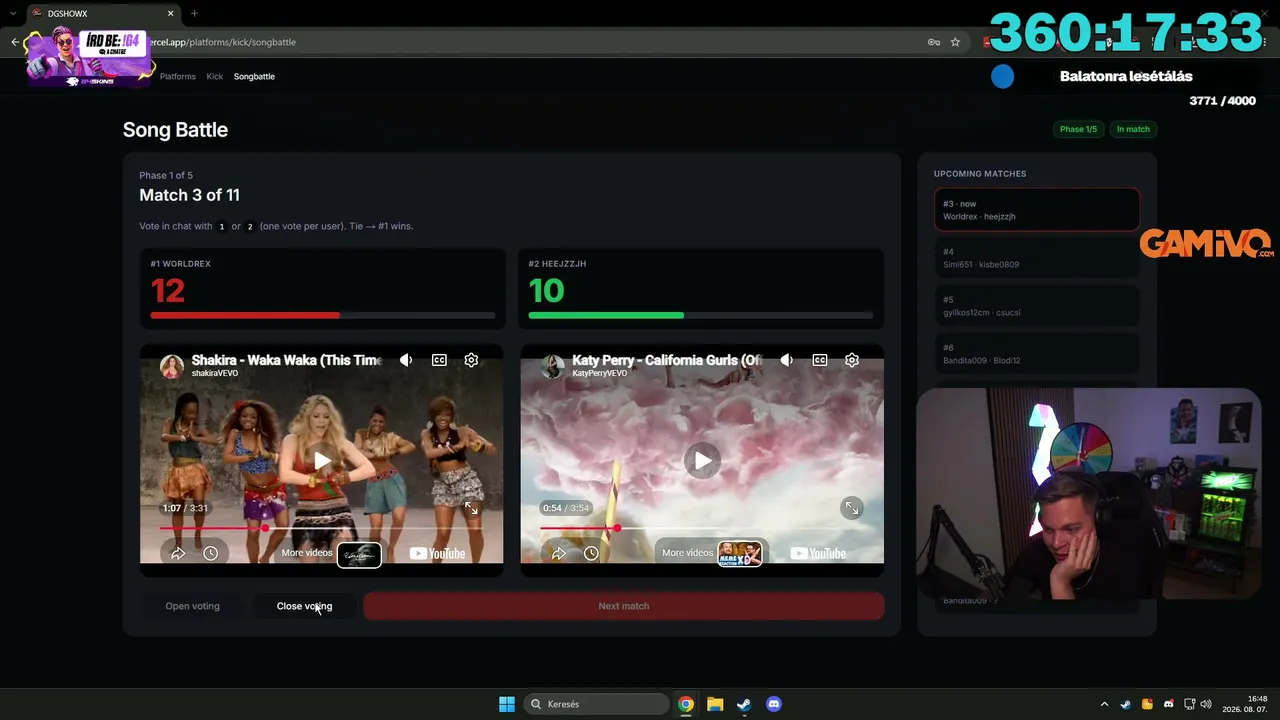1280x720 pixels.
Task: Select upcoming match #5 gyilkos12cm · csucsi
Action: (x=1037, y=306)
